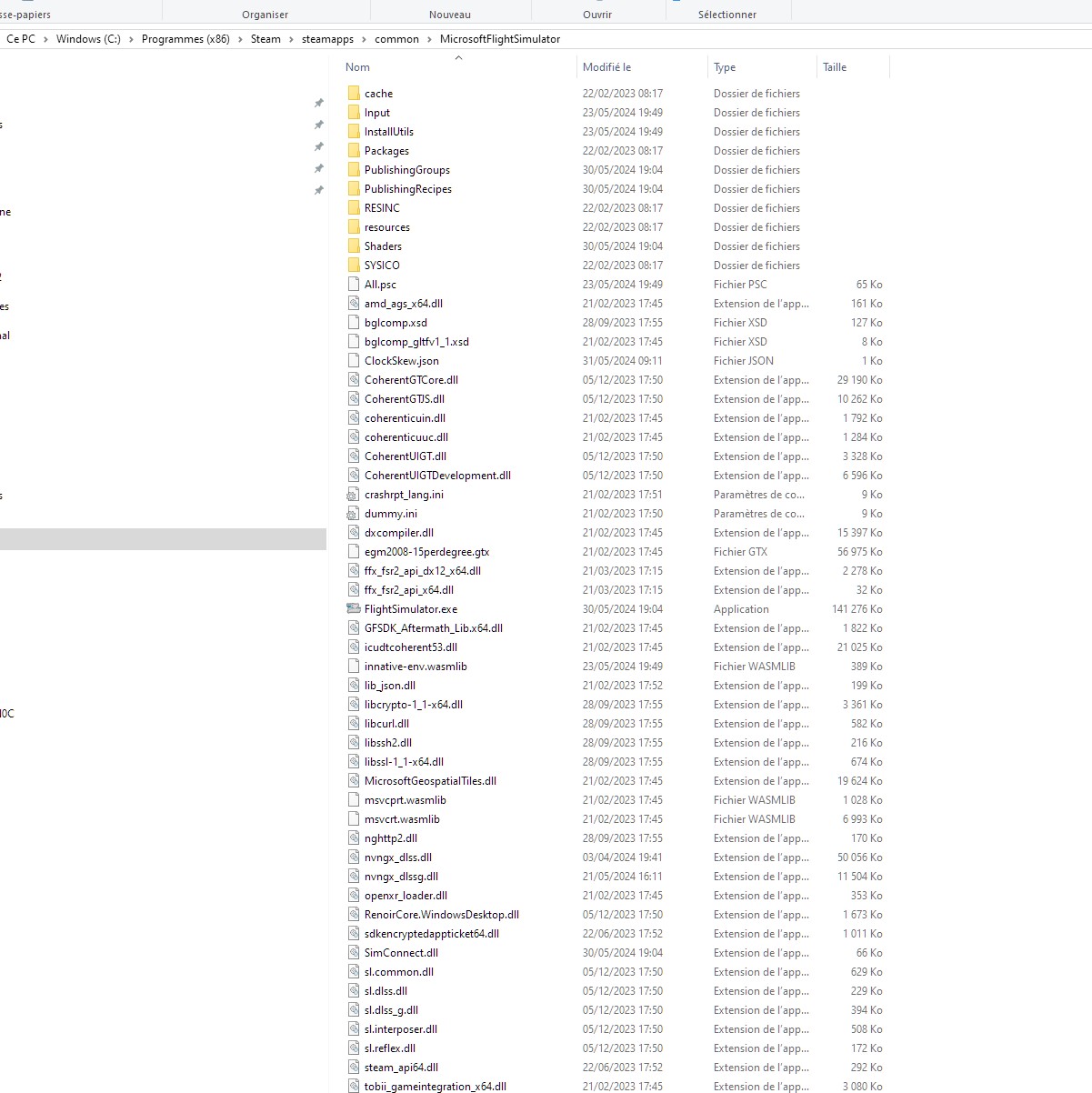The width and height of the screenshot is (1092, 1093).
Task: Click the cache folder icon
Action: click(x=354, y=93)
